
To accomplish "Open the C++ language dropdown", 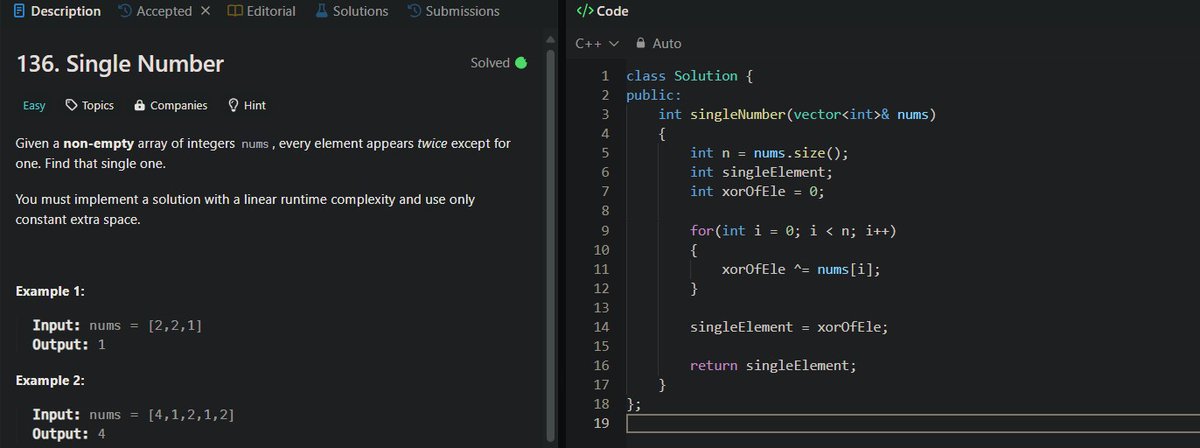I will click(x=598, y=43).
